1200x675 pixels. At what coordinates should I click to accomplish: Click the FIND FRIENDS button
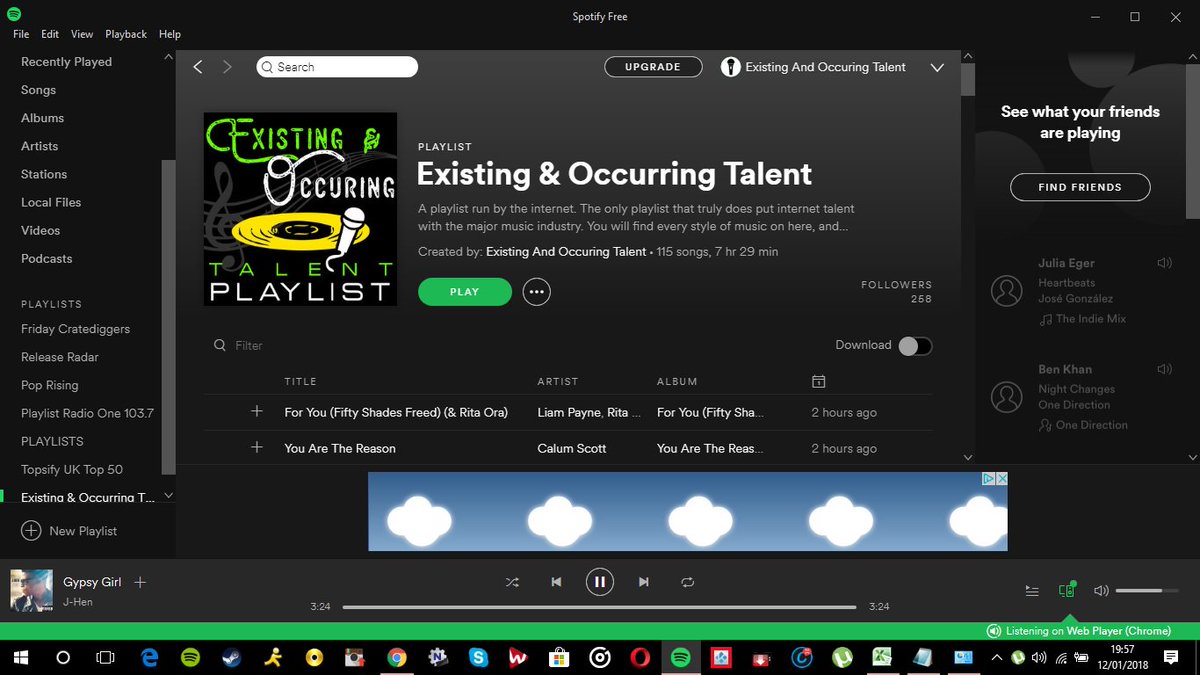(1080, 187)
